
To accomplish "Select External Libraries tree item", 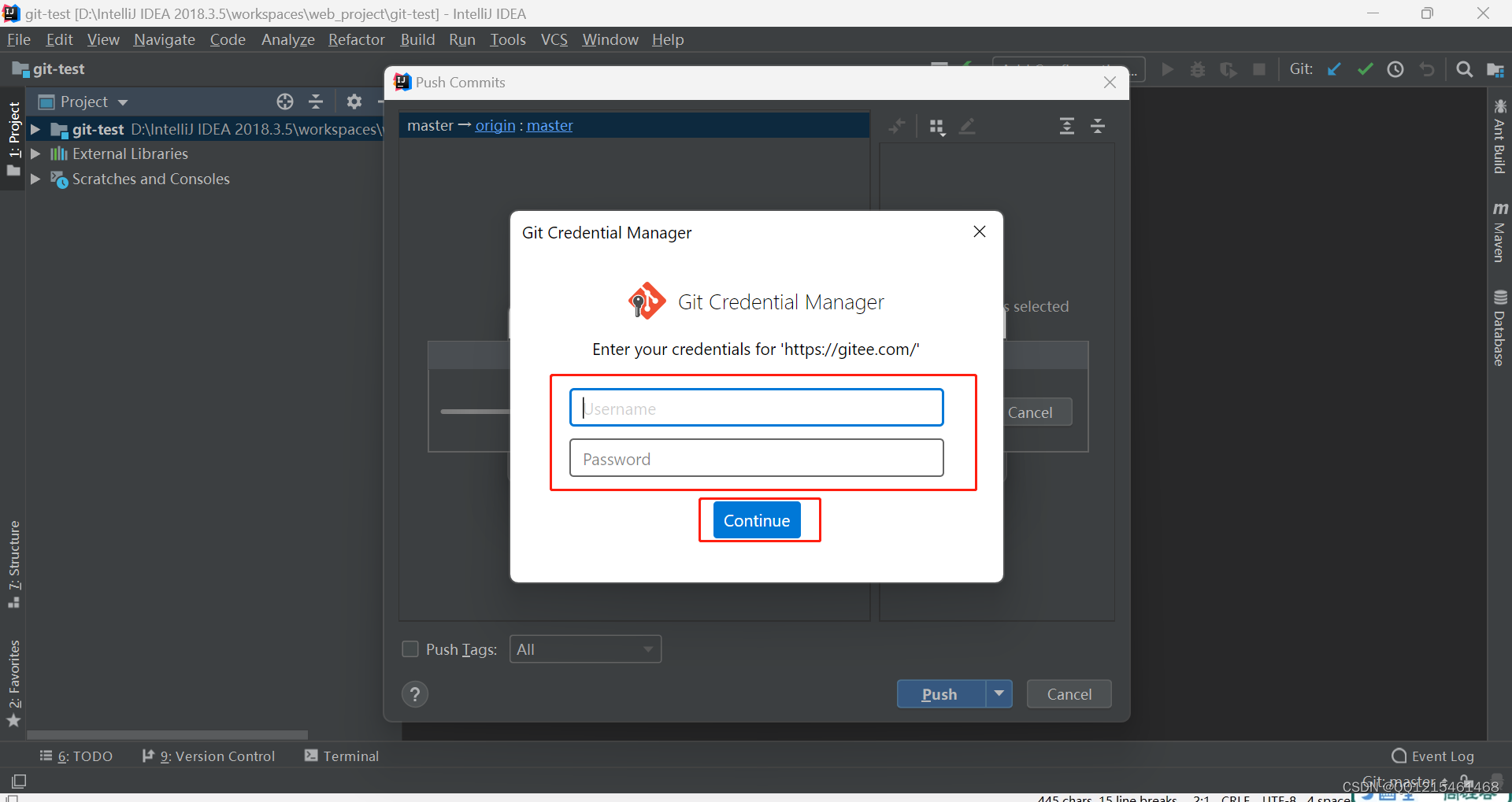I will [130, 154].
